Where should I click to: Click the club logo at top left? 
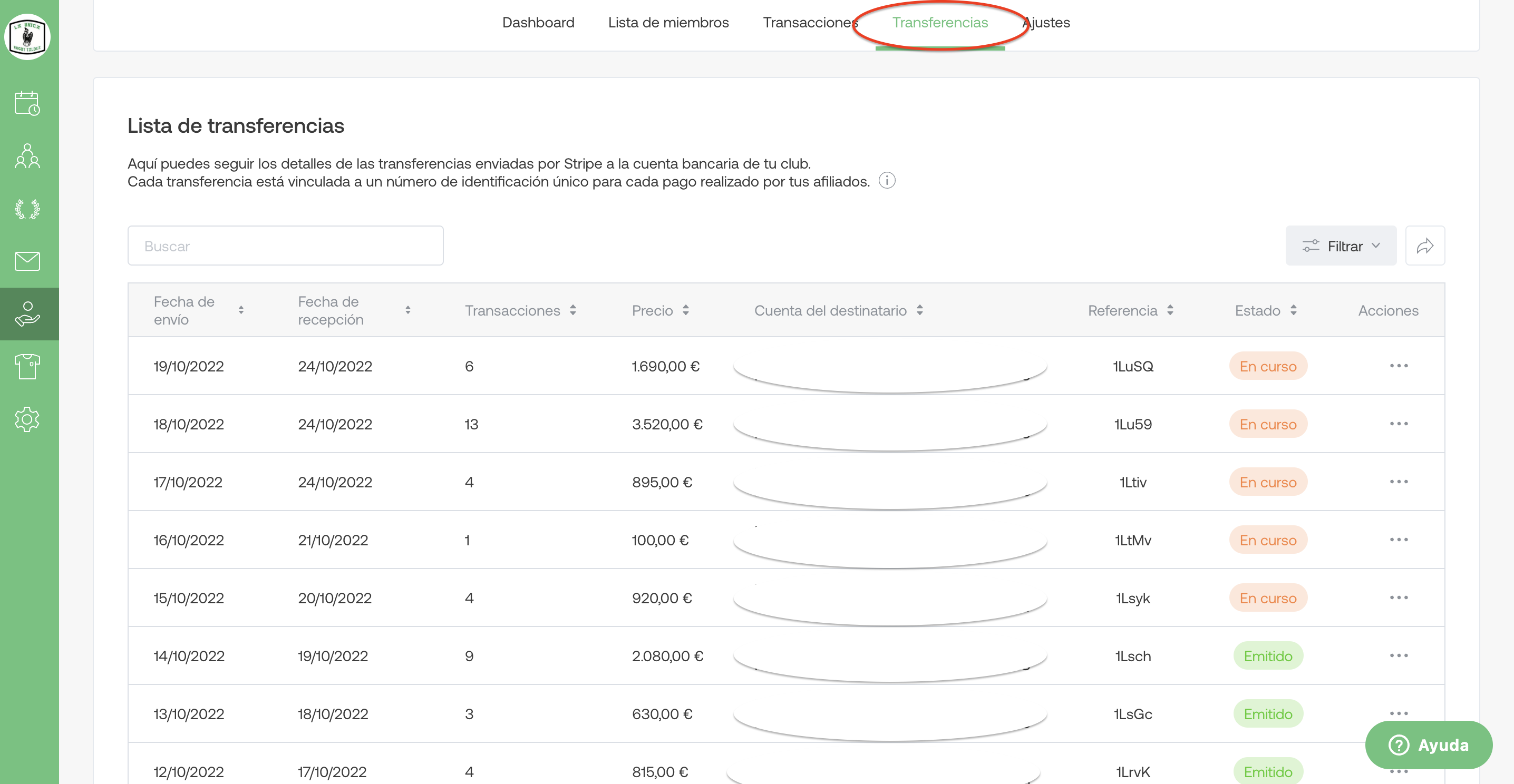tap(27, 37)
